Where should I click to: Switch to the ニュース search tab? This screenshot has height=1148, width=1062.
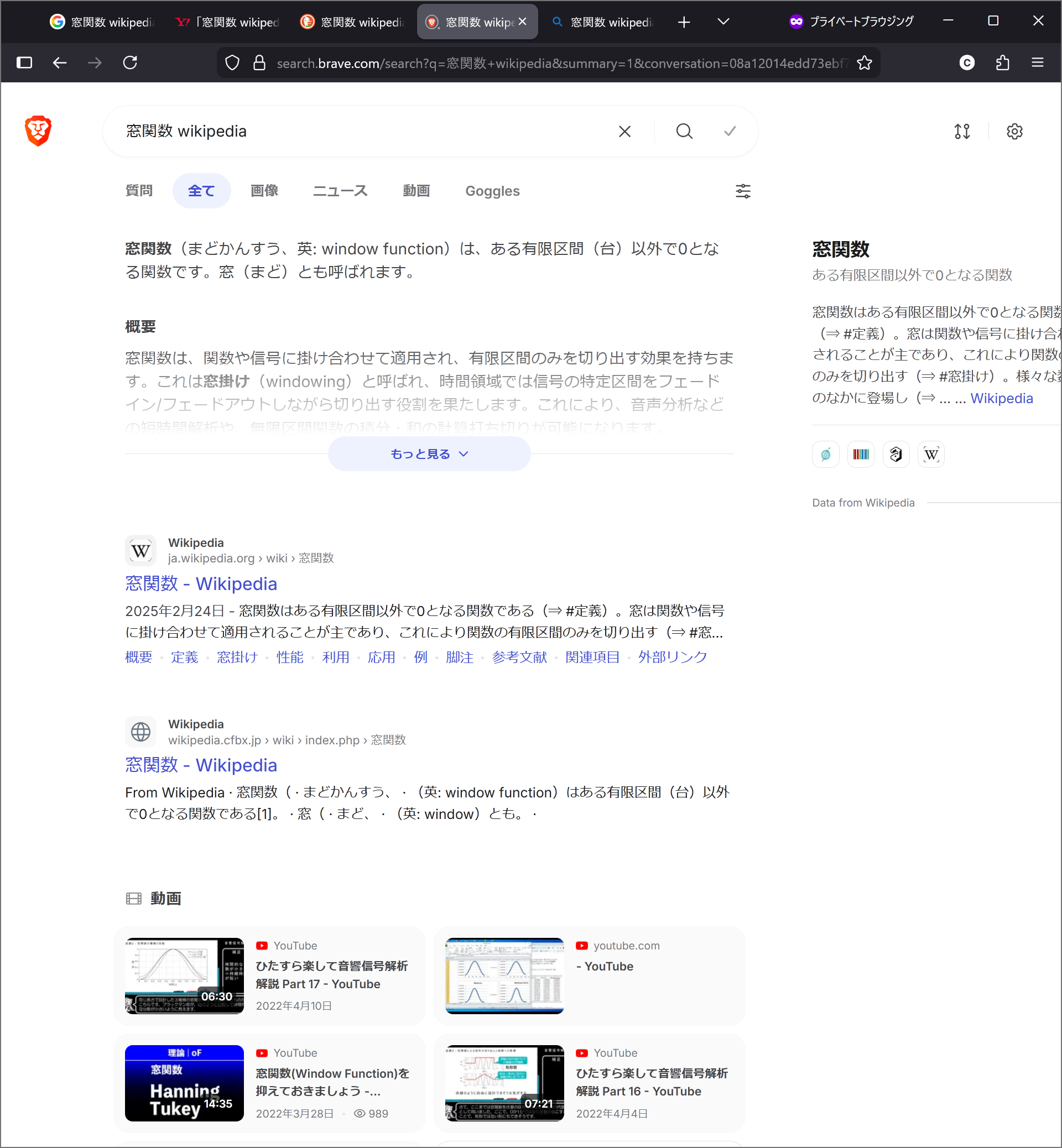coord(340,191)
